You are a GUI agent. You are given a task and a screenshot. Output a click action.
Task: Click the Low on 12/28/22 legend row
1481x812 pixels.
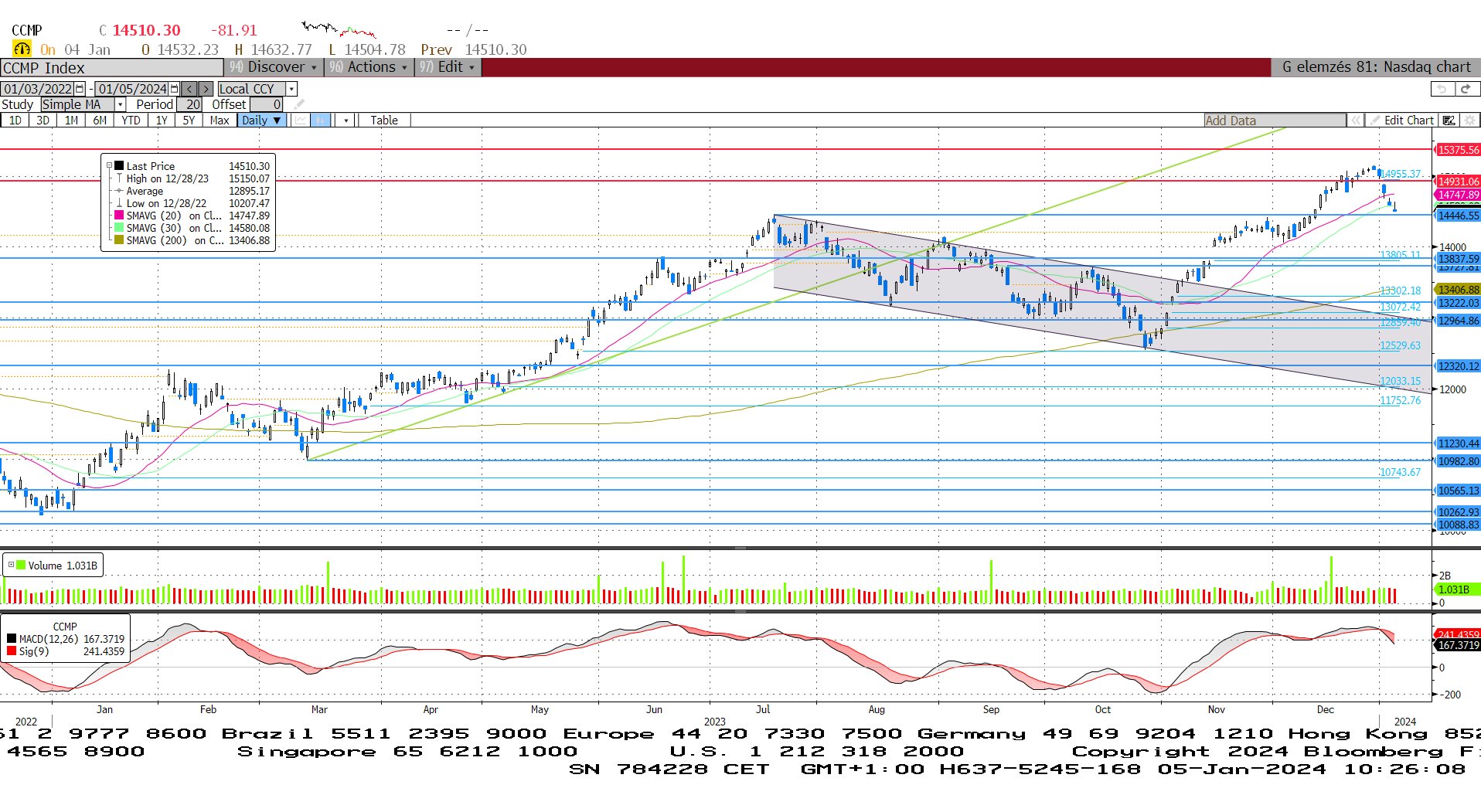pos(192,202)
